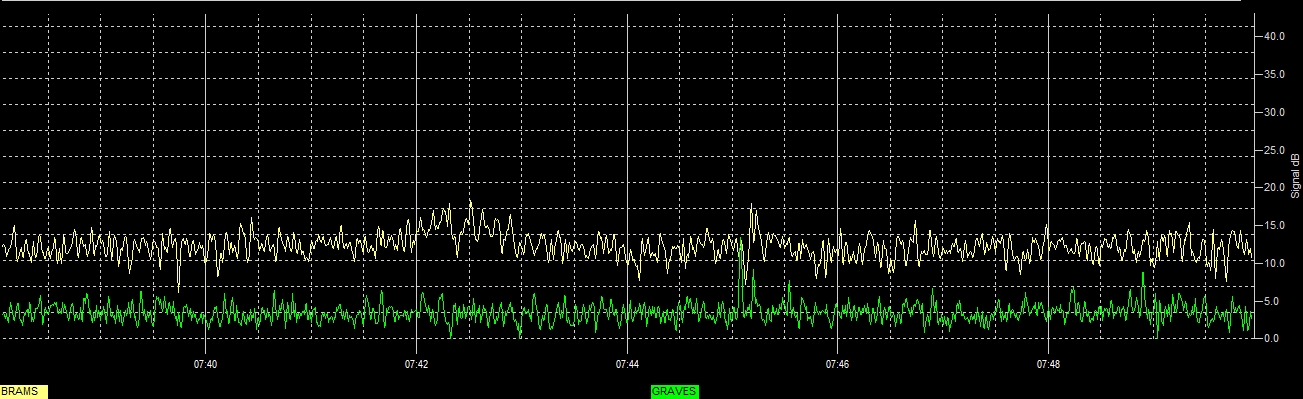Click the 10.0 dB axis value

tap(1274, 263)
